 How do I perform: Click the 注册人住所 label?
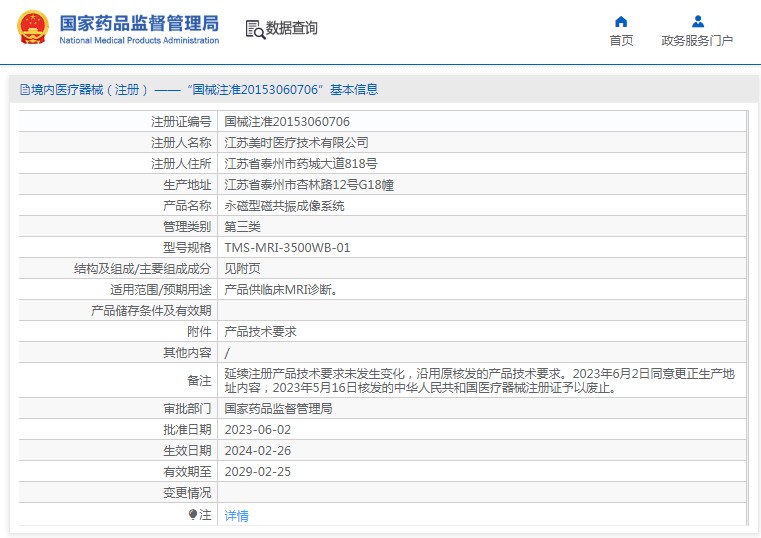pos(181,163)
